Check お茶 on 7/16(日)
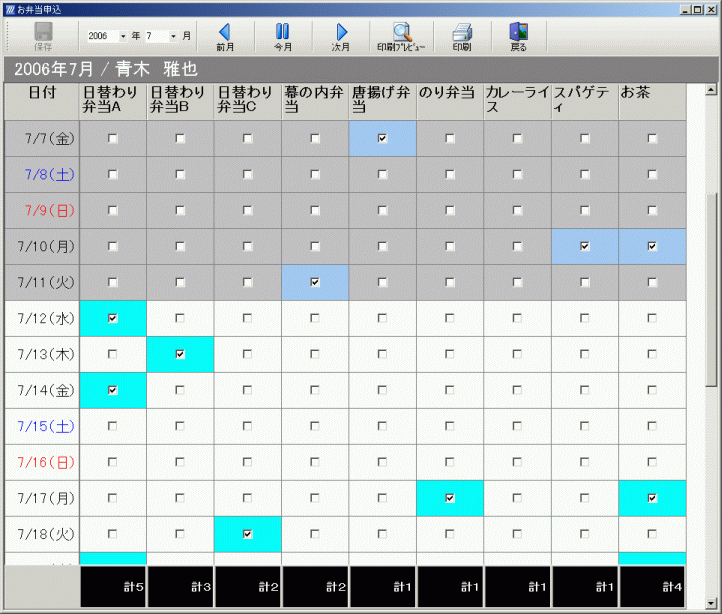The height and width of the screenshot is (614, 722). 652,462
